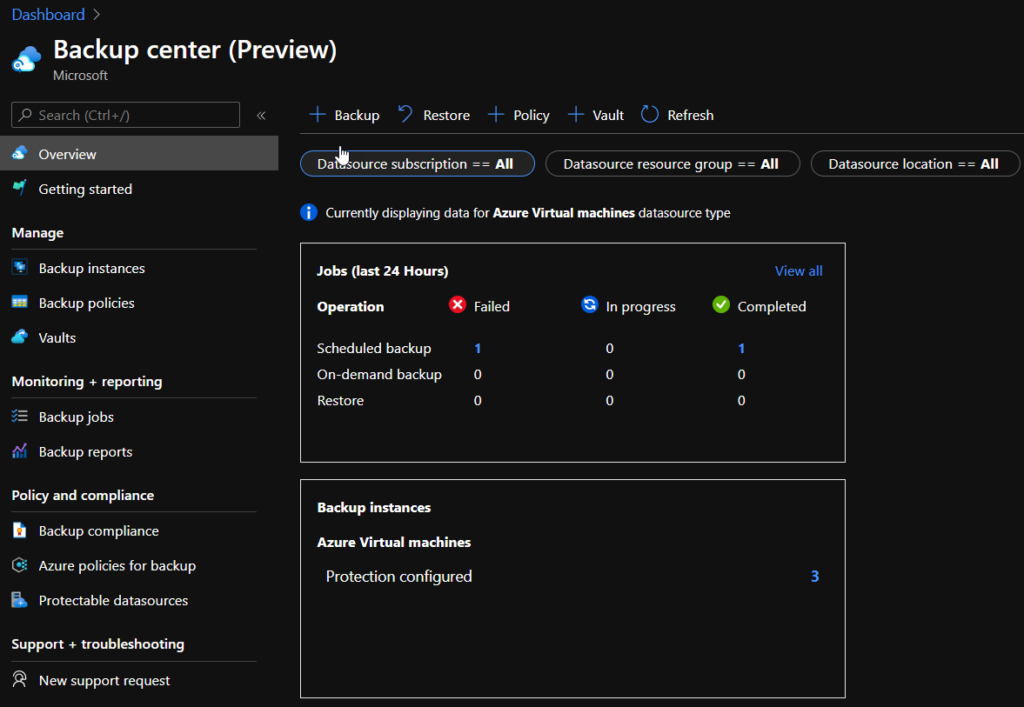Click the Refresh toolbar button label

click(x=690, y=116)
